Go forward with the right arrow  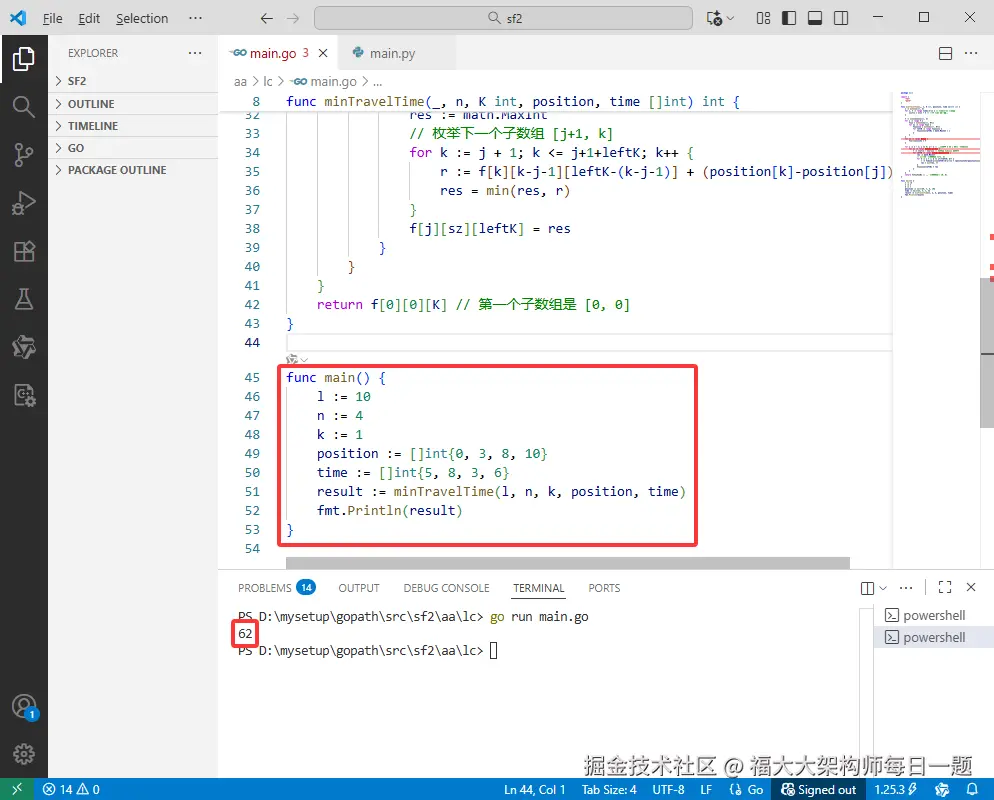click(x=293, y=18)
